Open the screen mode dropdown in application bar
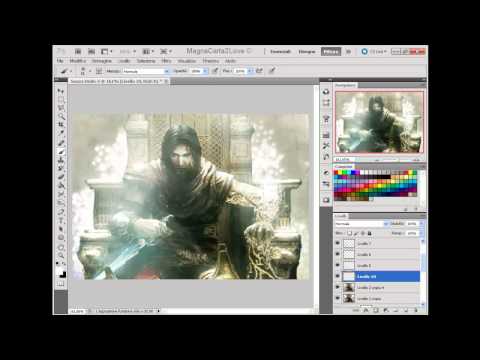This screenshot has height=360, width=480. 166,51
